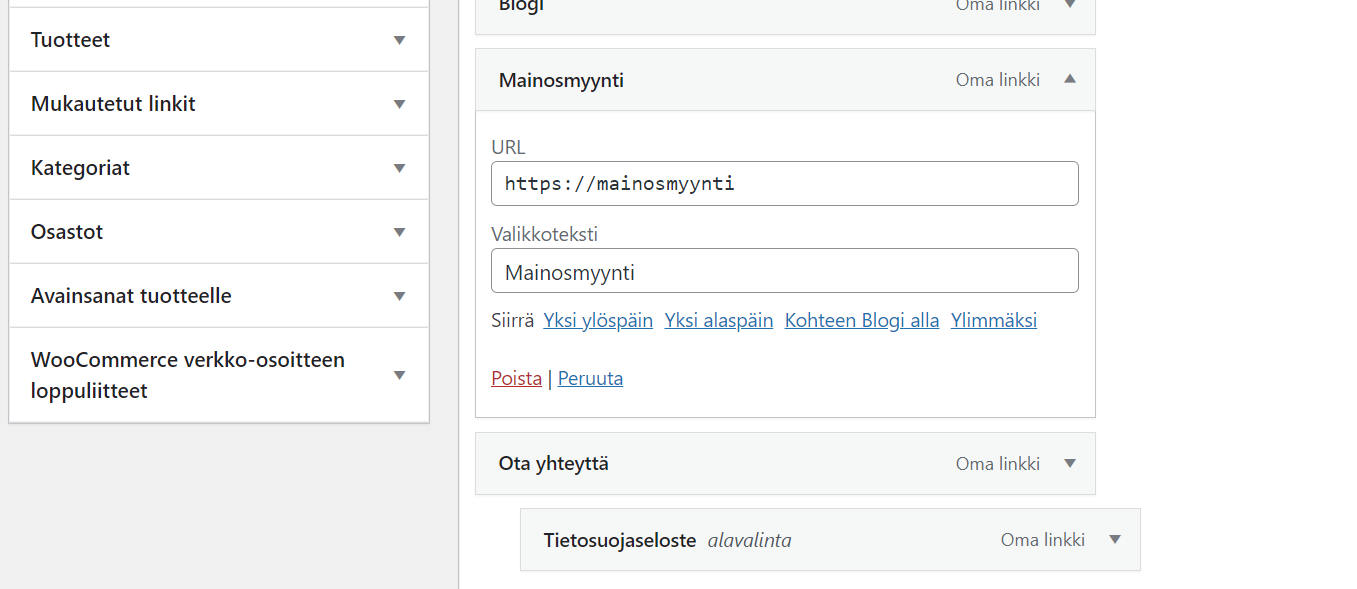Image resolution: width=1357 pixels, height=589 pixels.
Task: Remove menu item via Poista link
Action: pos(517,379)
